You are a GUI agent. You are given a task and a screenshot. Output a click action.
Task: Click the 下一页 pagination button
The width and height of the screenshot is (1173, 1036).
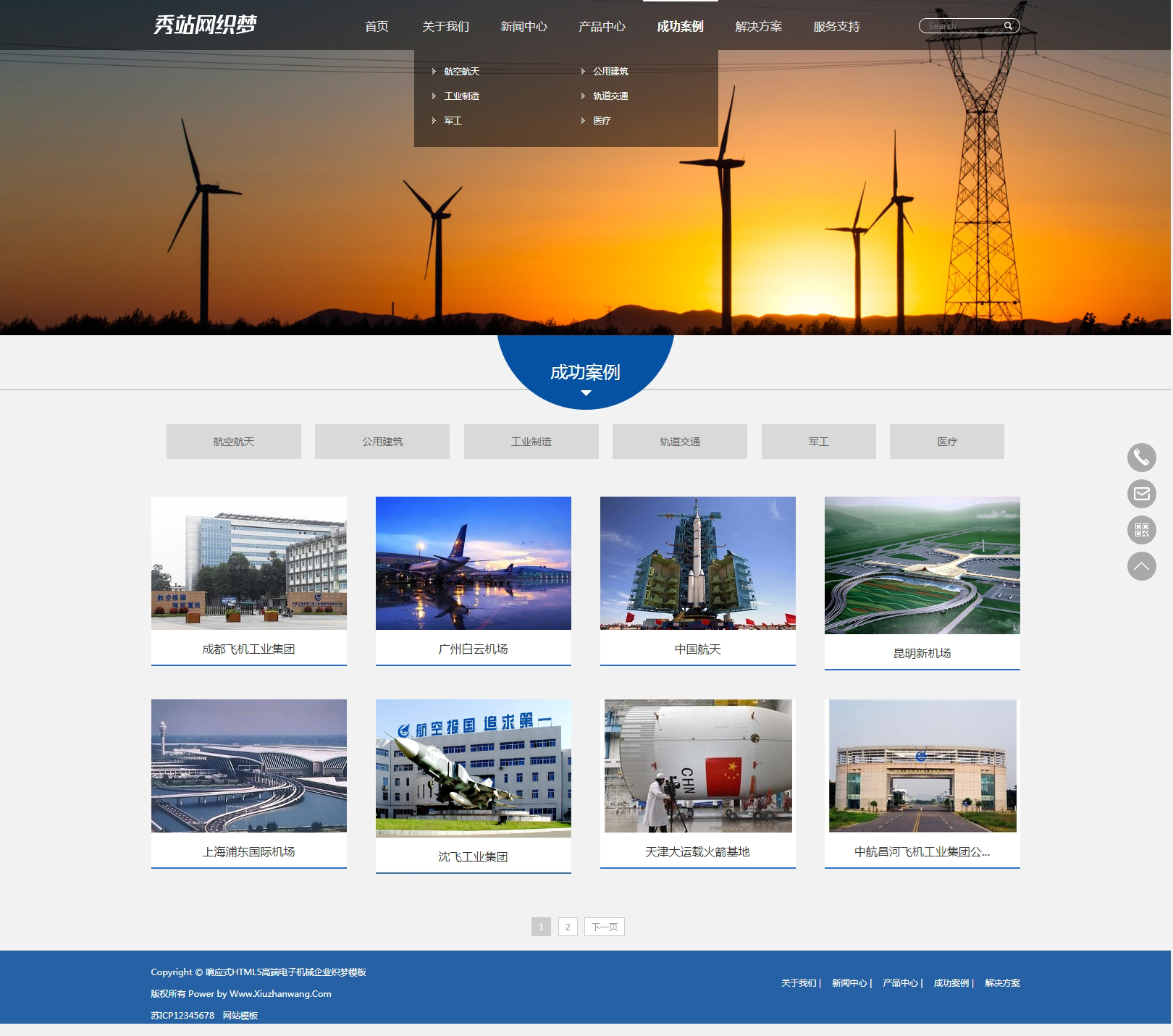[604, 927]
